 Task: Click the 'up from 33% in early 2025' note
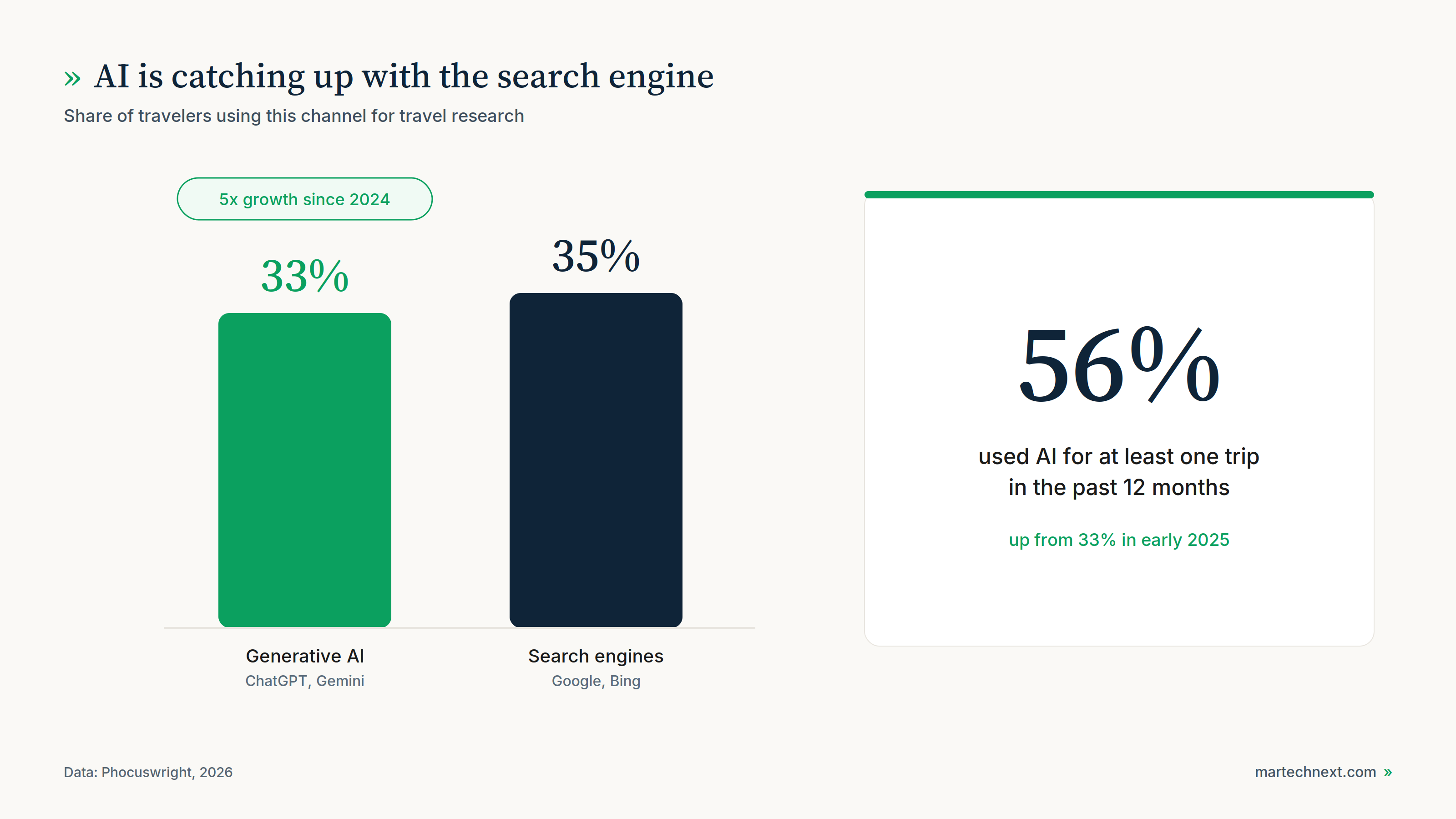tap(1118, 540)
